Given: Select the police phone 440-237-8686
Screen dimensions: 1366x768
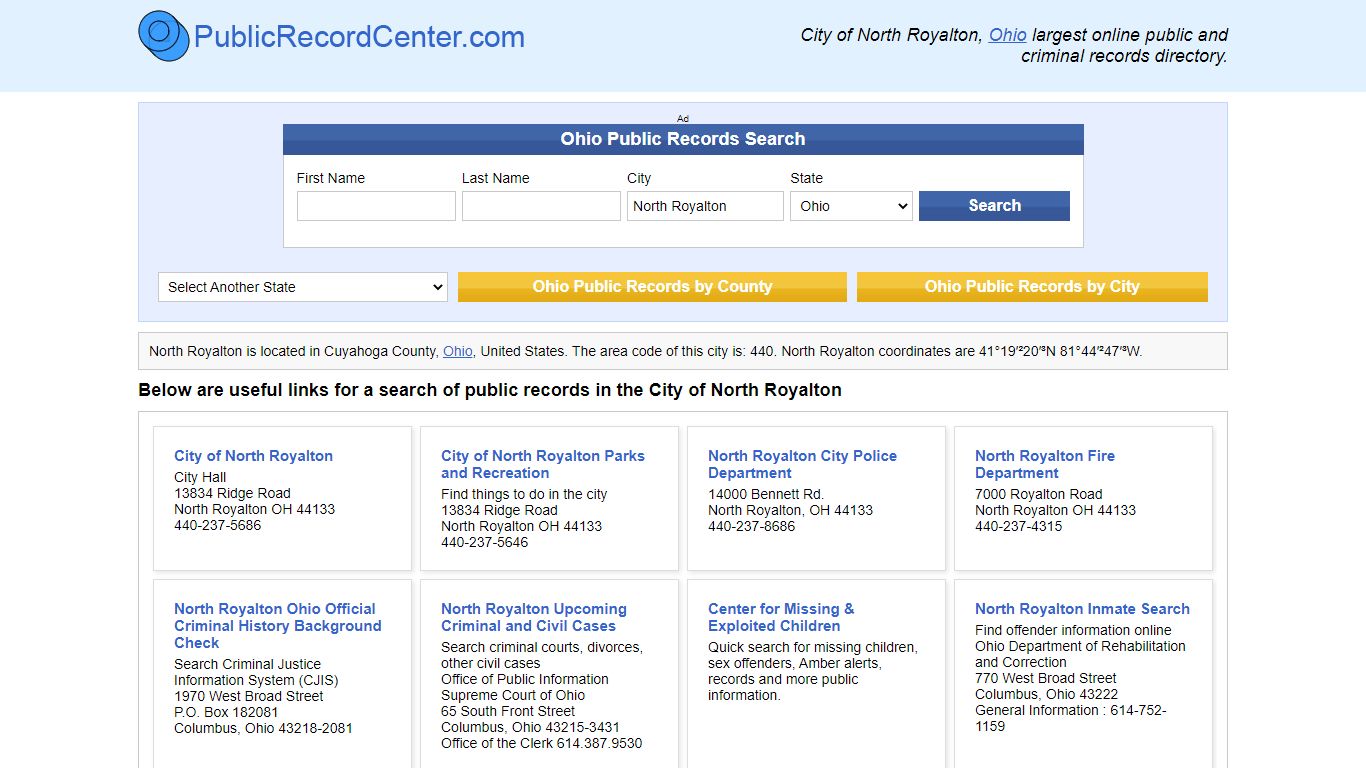Looking at the screenshot, I should 751,526.
